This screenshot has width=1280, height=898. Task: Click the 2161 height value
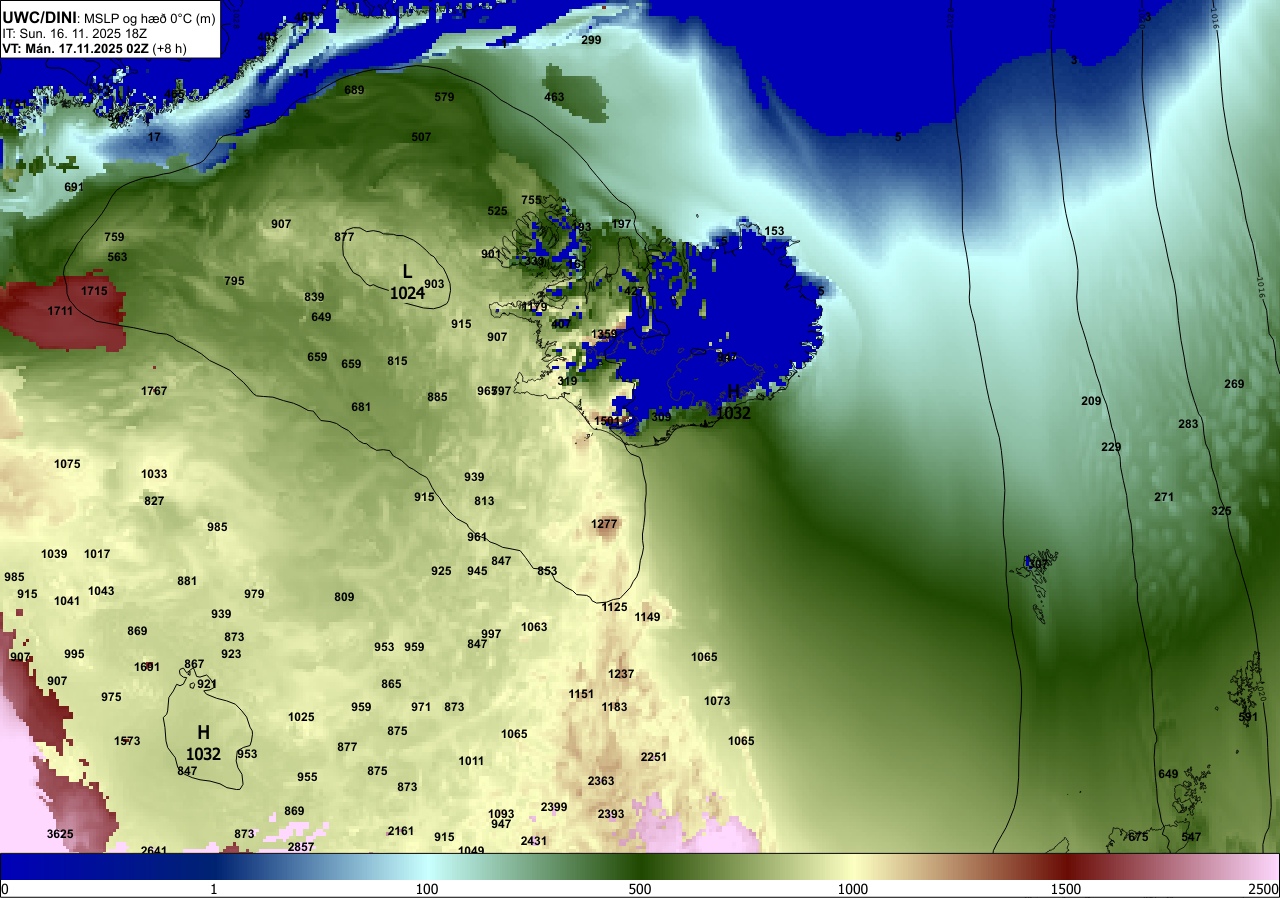pos(401,831)
